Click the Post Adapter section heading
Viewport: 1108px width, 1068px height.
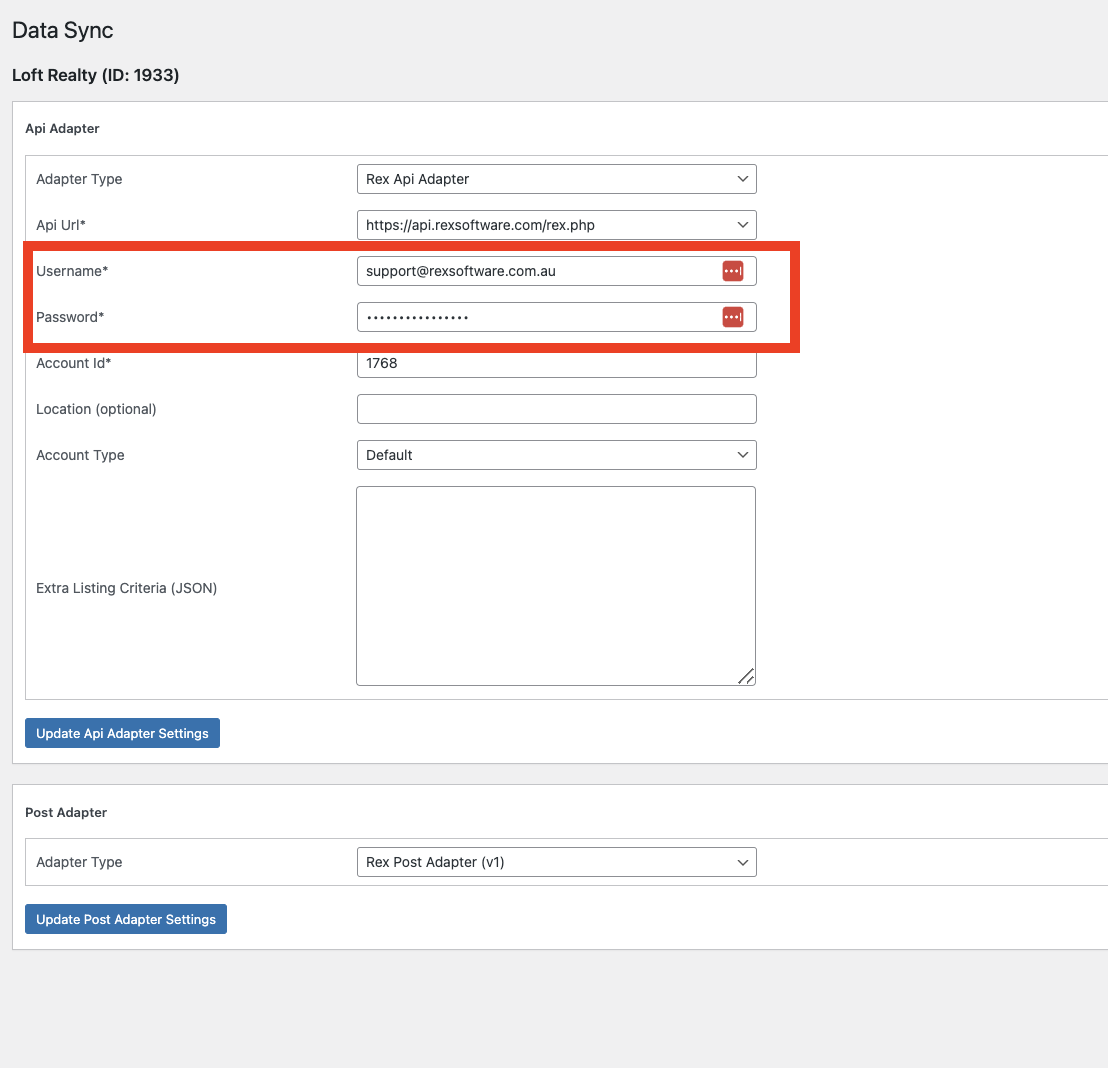pos(66,813)
